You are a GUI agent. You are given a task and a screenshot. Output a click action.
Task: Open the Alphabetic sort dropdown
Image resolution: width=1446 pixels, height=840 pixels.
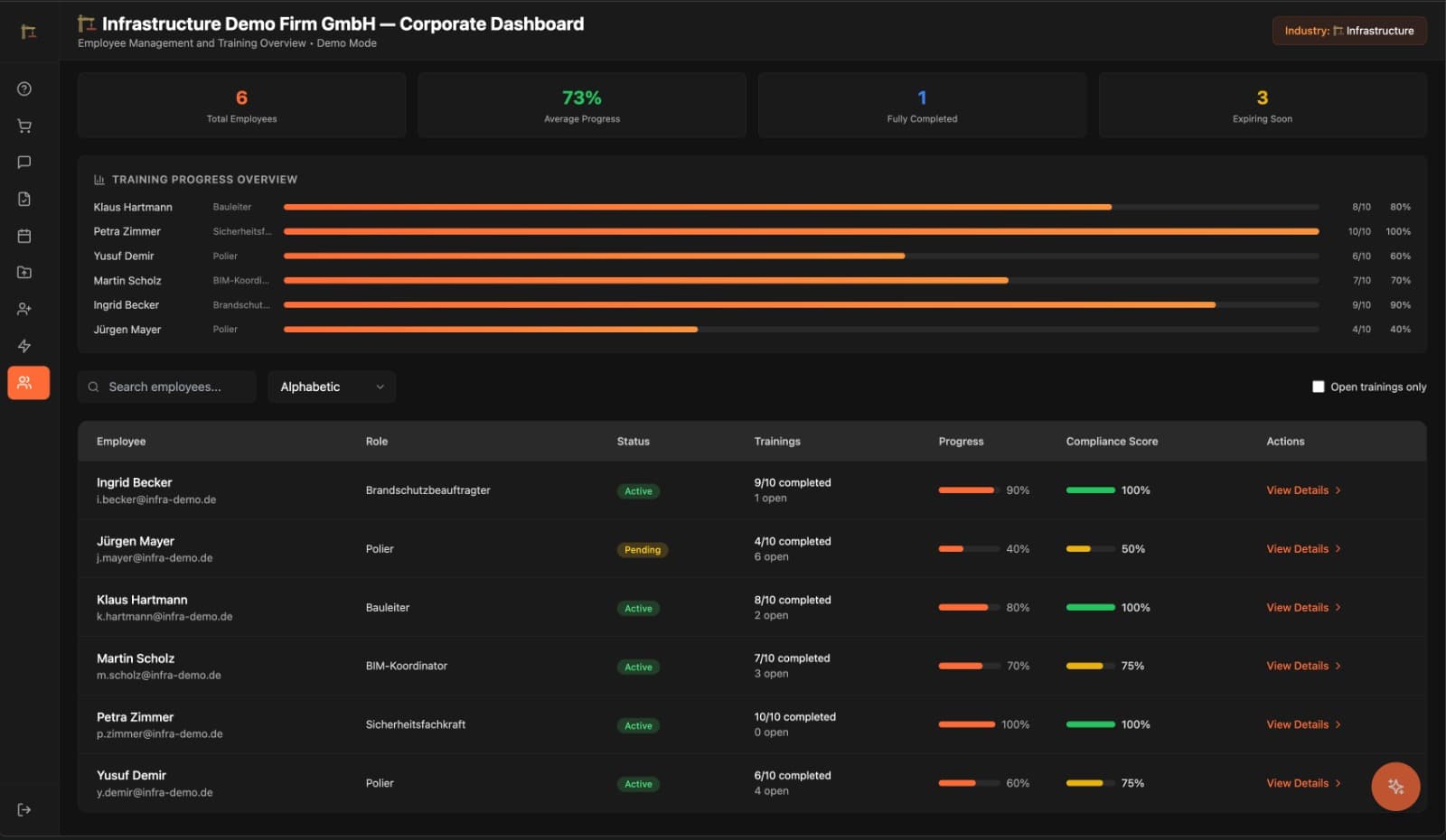point(331,387)
